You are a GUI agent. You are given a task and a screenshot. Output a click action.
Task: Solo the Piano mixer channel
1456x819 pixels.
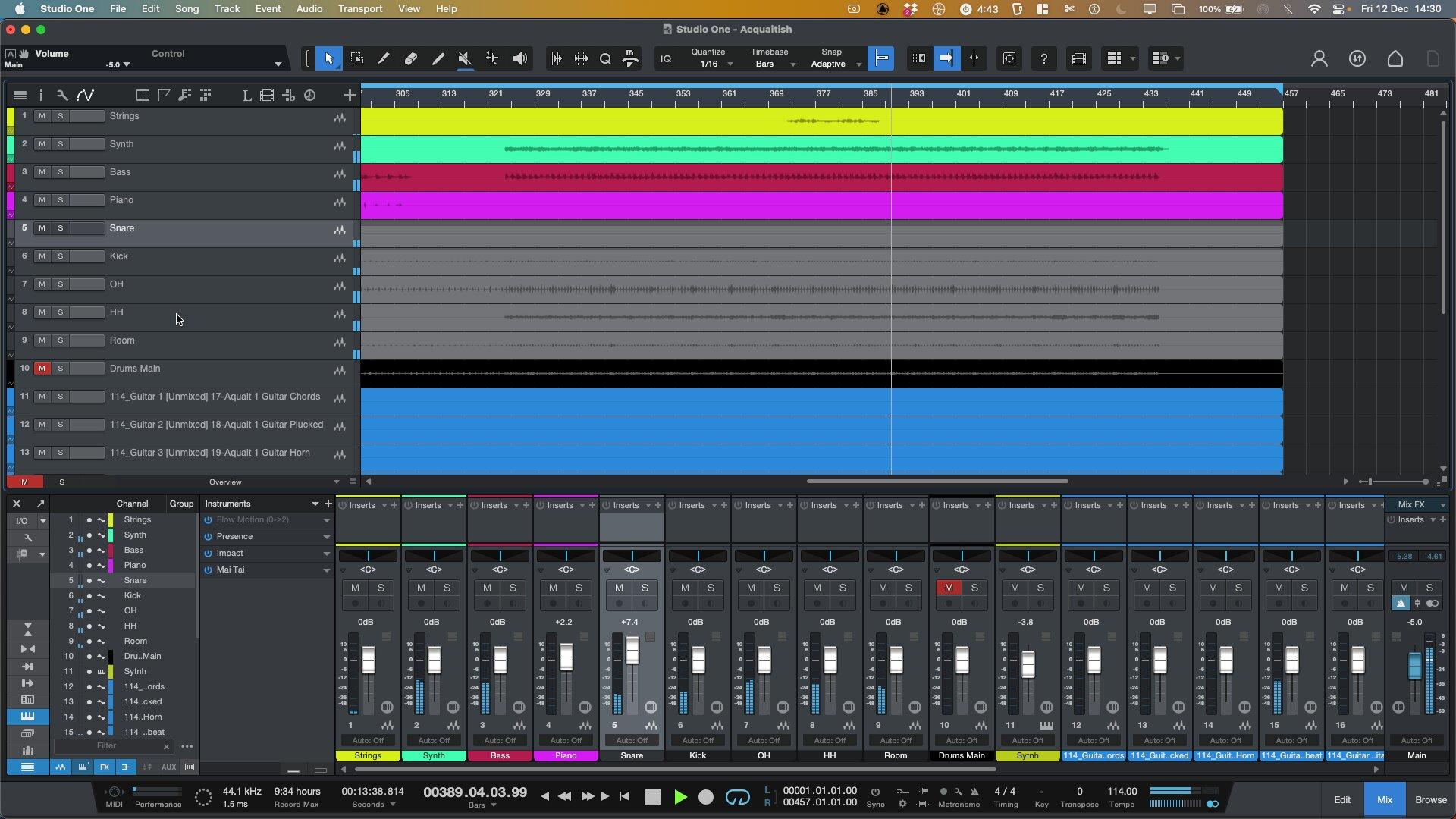point(579,588)
